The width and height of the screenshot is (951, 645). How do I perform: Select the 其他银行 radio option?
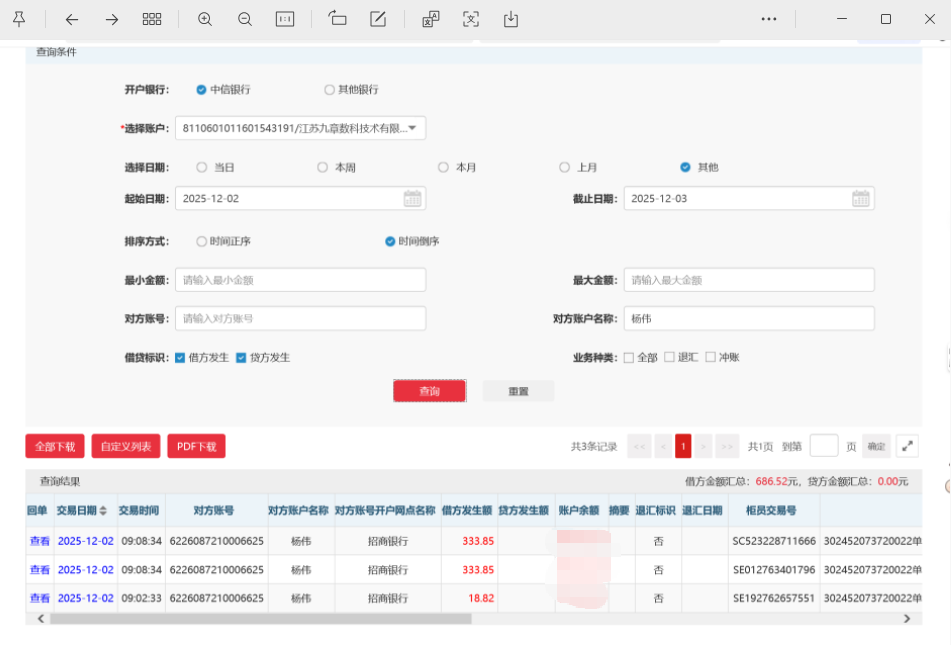click(329, 90)
